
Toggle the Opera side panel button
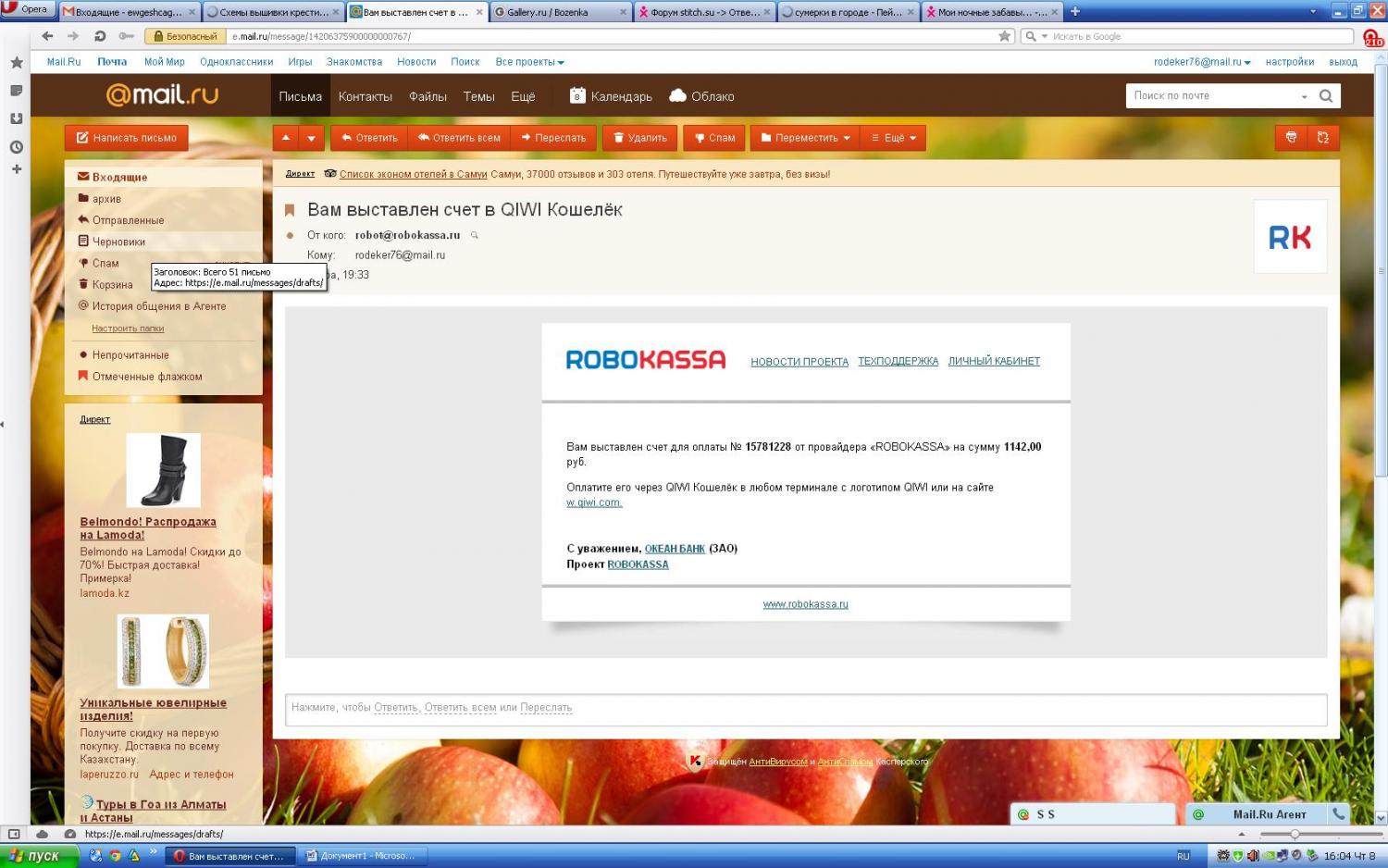pyautogui.click(x=14, y=834)
